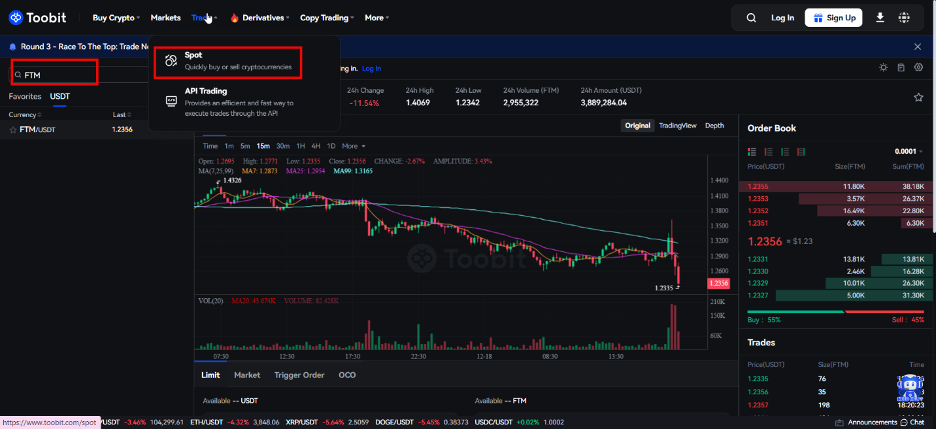Click the bell icon in announcement banner
936x430 pixels.
13,47
